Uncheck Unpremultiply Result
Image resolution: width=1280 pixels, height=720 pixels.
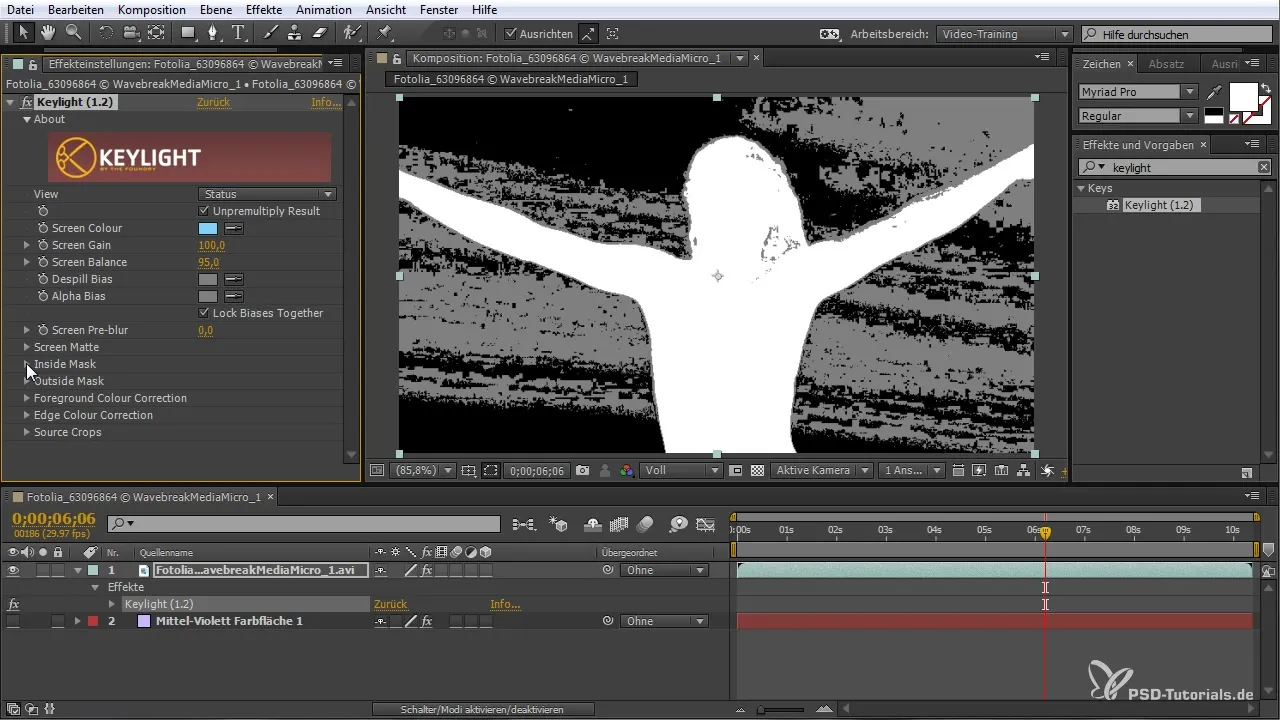pos(204,211)
